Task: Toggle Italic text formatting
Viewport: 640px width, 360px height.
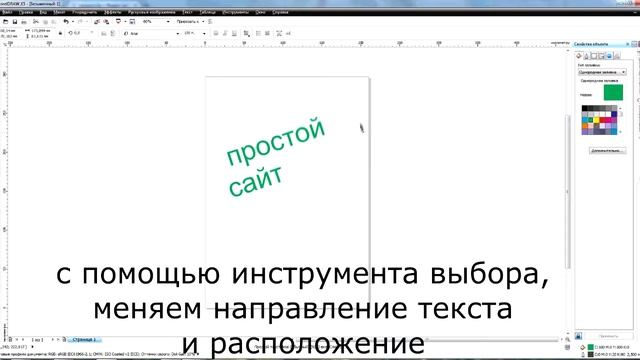Action: pyautogui.click(x=225, y=33)
